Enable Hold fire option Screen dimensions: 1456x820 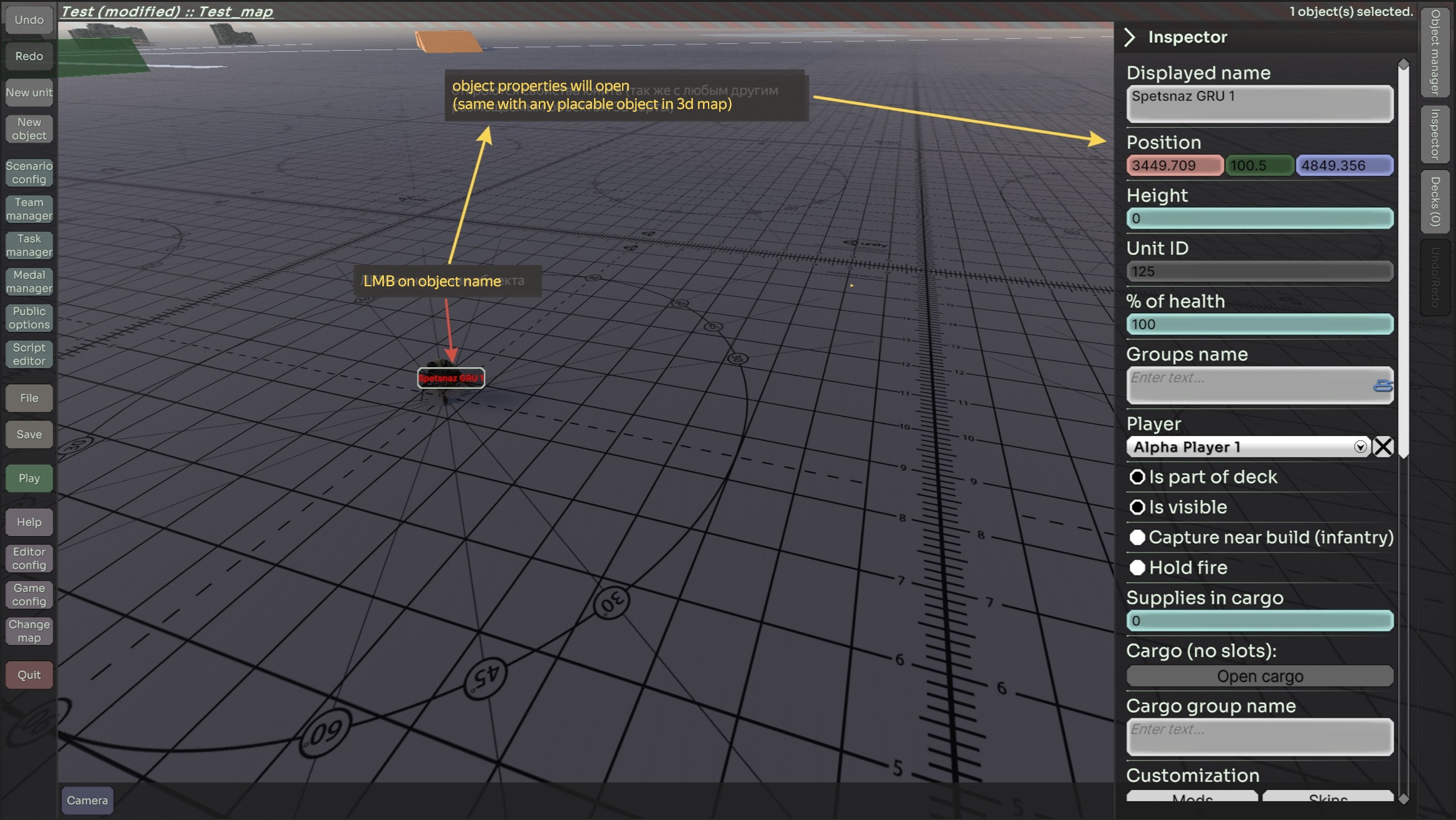(x=1137, y=568)
